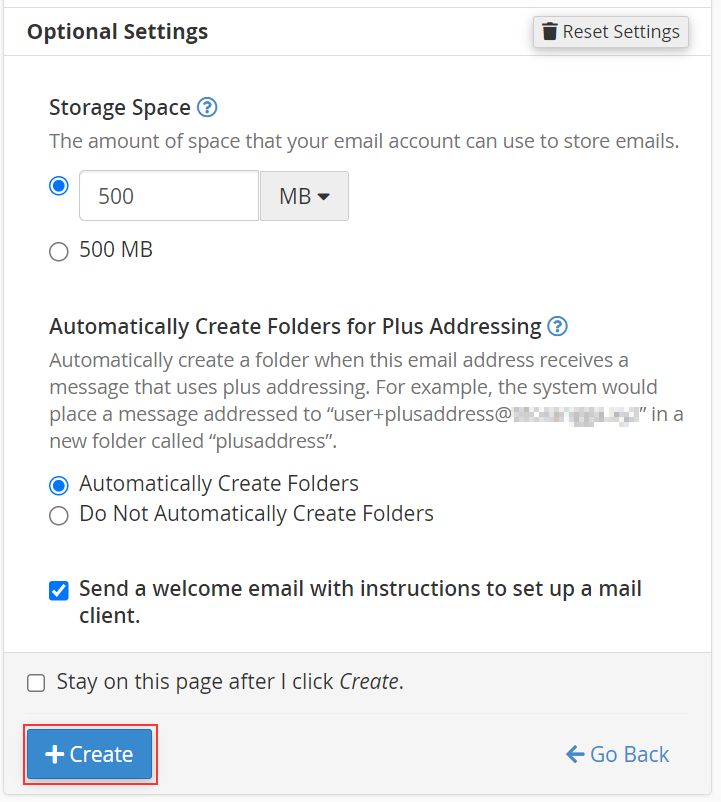This screenshot has width=721, height=802.
Task: Follow the Go Back link
Action: pos(629,754)
